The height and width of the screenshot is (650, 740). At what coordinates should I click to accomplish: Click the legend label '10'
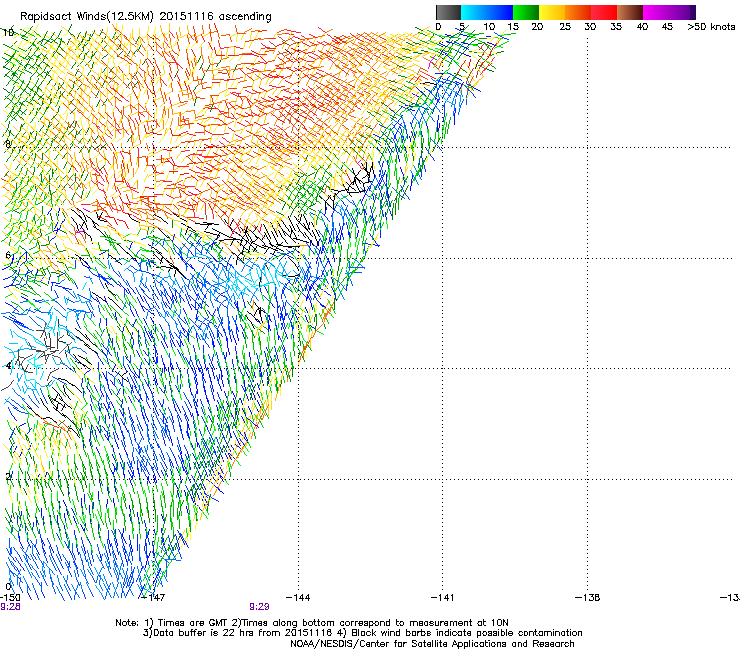tap(489, 27)
